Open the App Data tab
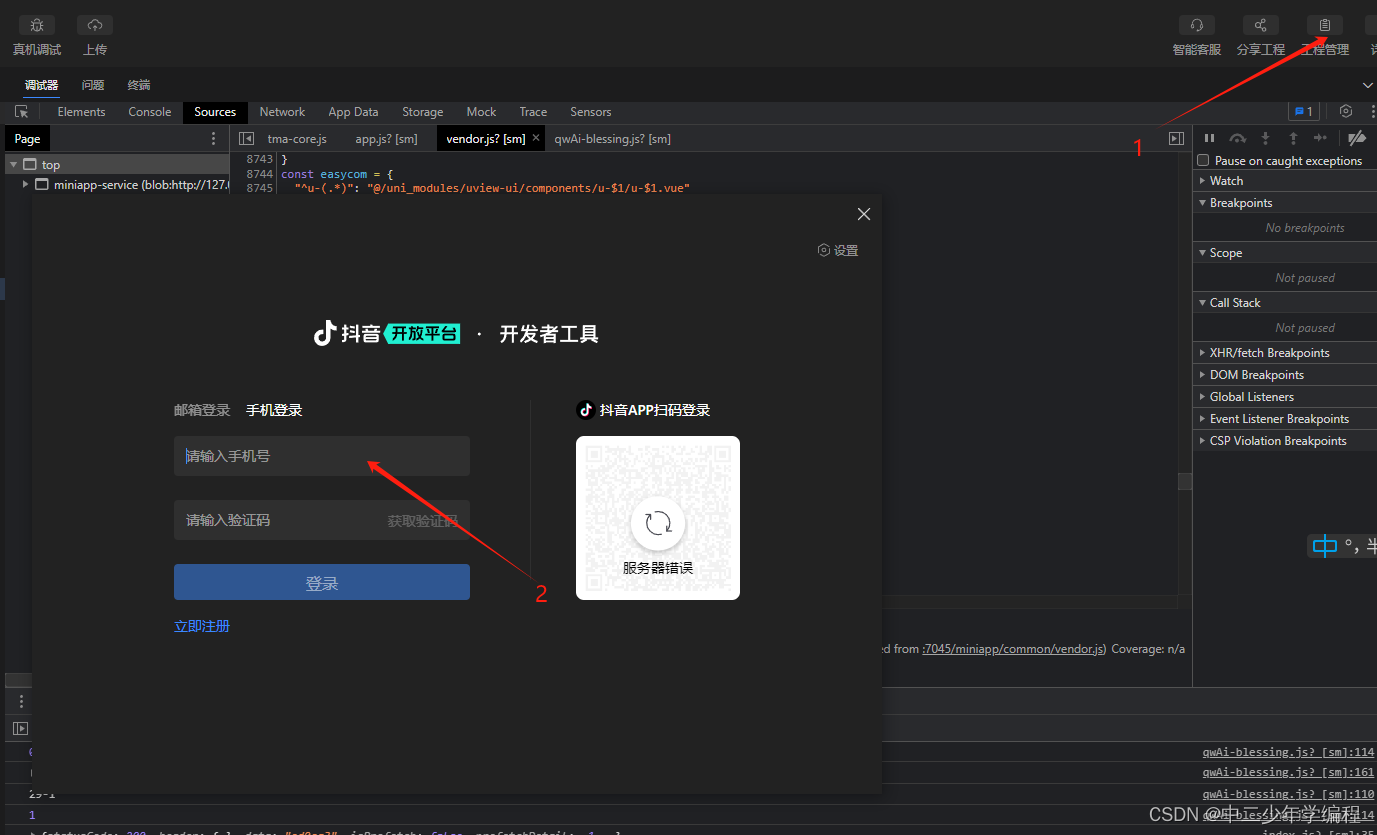The height and width of the screenshot is (835, 1377). pos(353,112)
